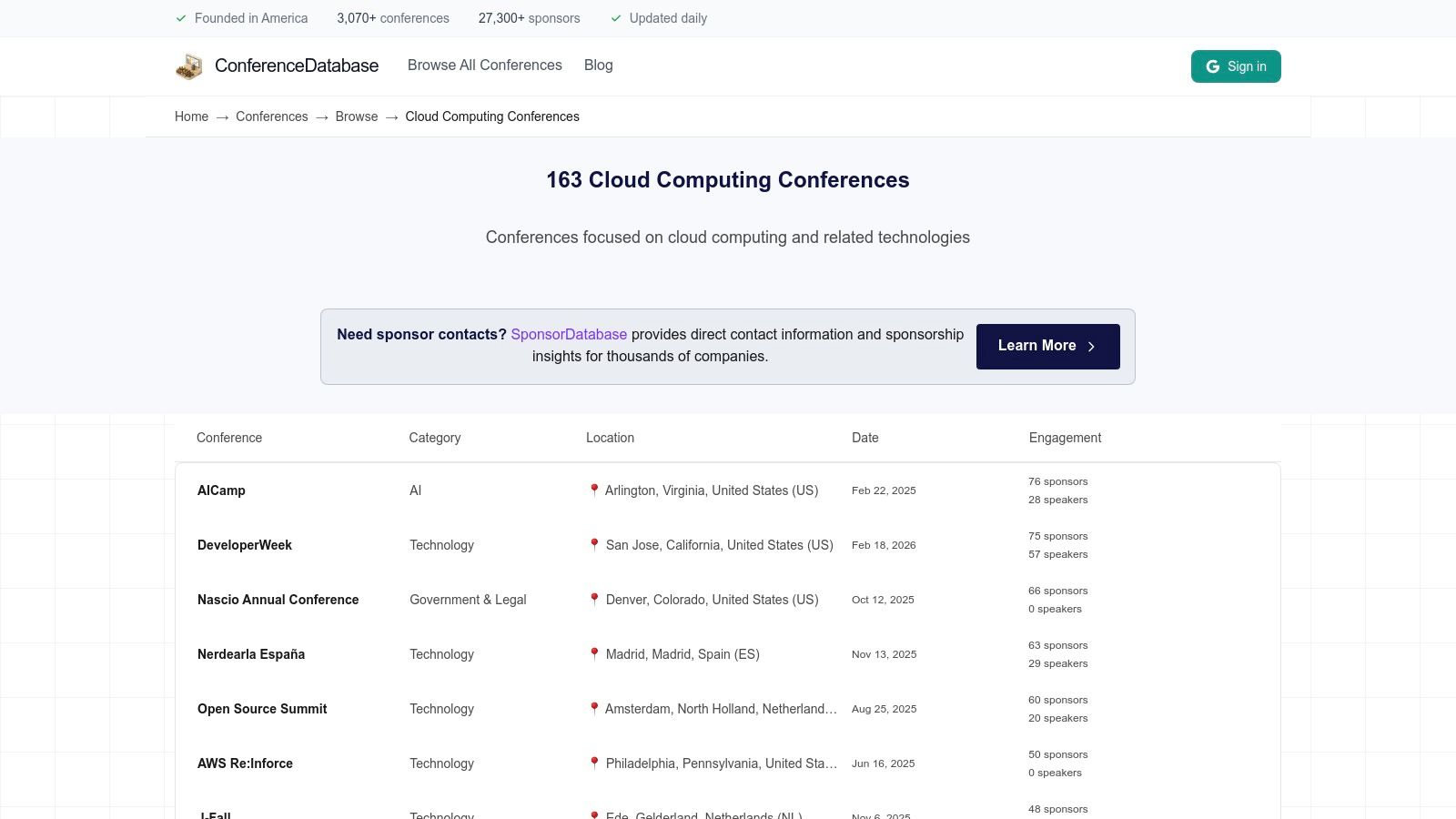The image size is (1456, 819).
Task: Click the 163 Cloud Computing Conferences heading
Action: [x=728, y=180]
